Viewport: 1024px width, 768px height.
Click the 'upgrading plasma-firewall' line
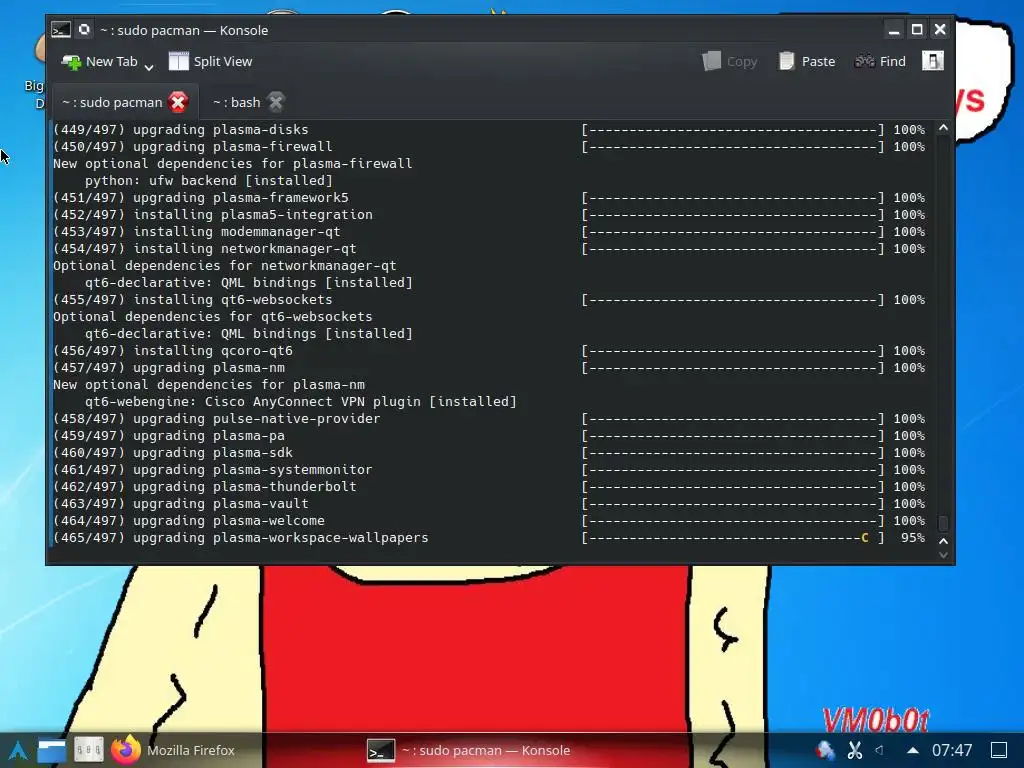click(193, 147)
